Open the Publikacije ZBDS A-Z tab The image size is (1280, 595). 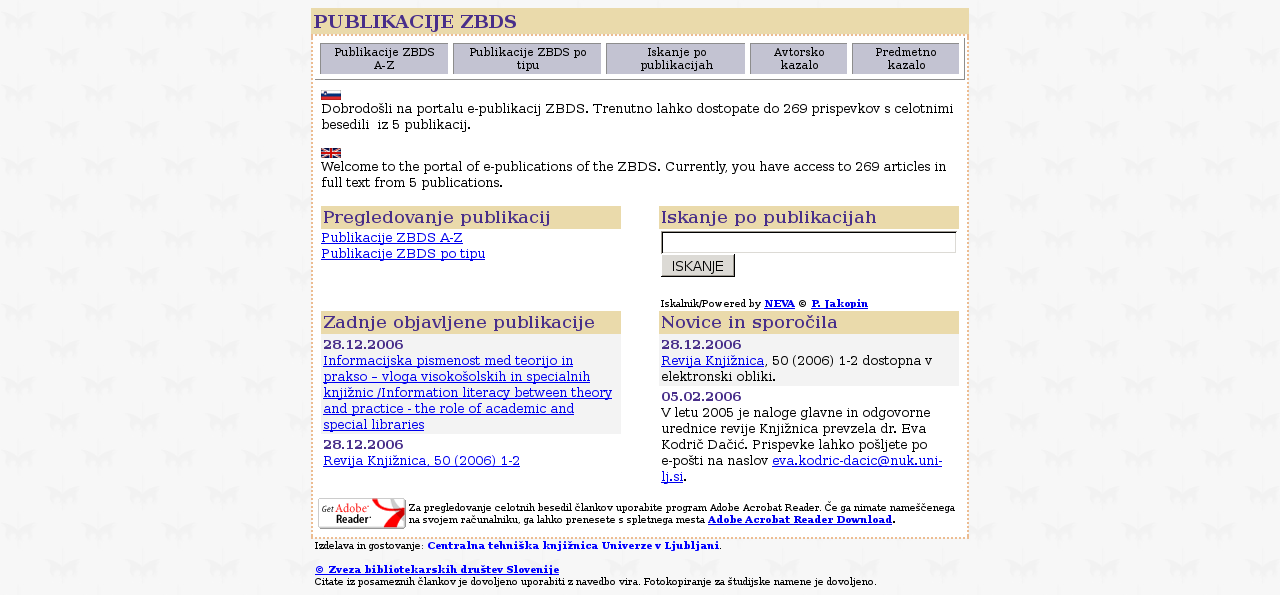point(384,58)
